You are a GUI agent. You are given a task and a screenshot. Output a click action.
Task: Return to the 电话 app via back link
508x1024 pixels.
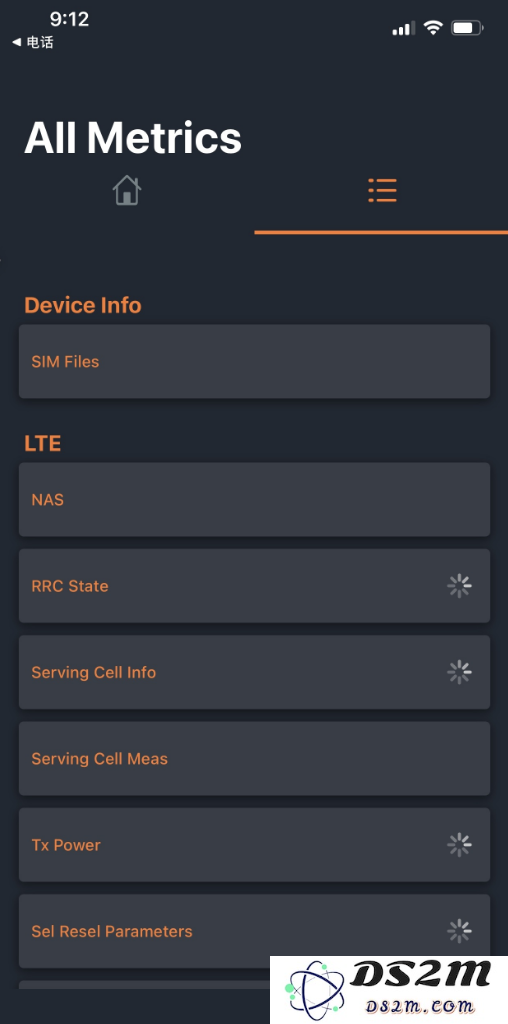(33, 42)
